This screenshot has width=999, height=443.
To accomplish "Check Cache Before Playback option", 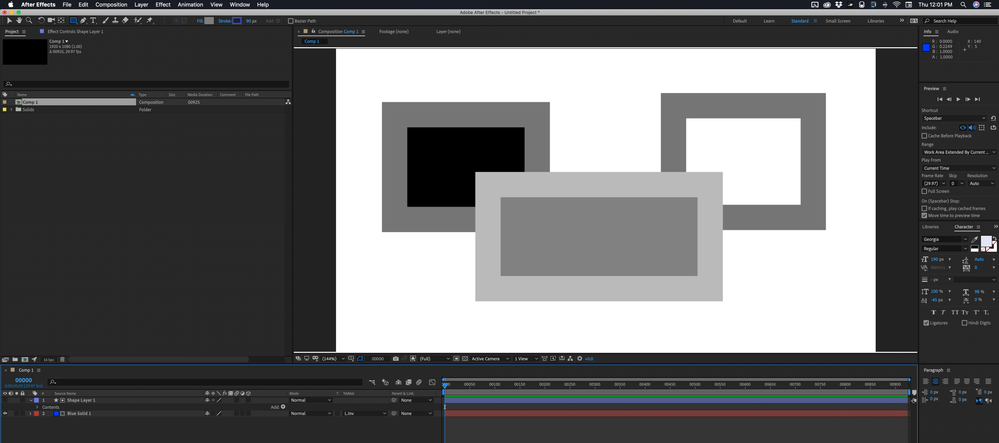I will click(x=925, y=136).
